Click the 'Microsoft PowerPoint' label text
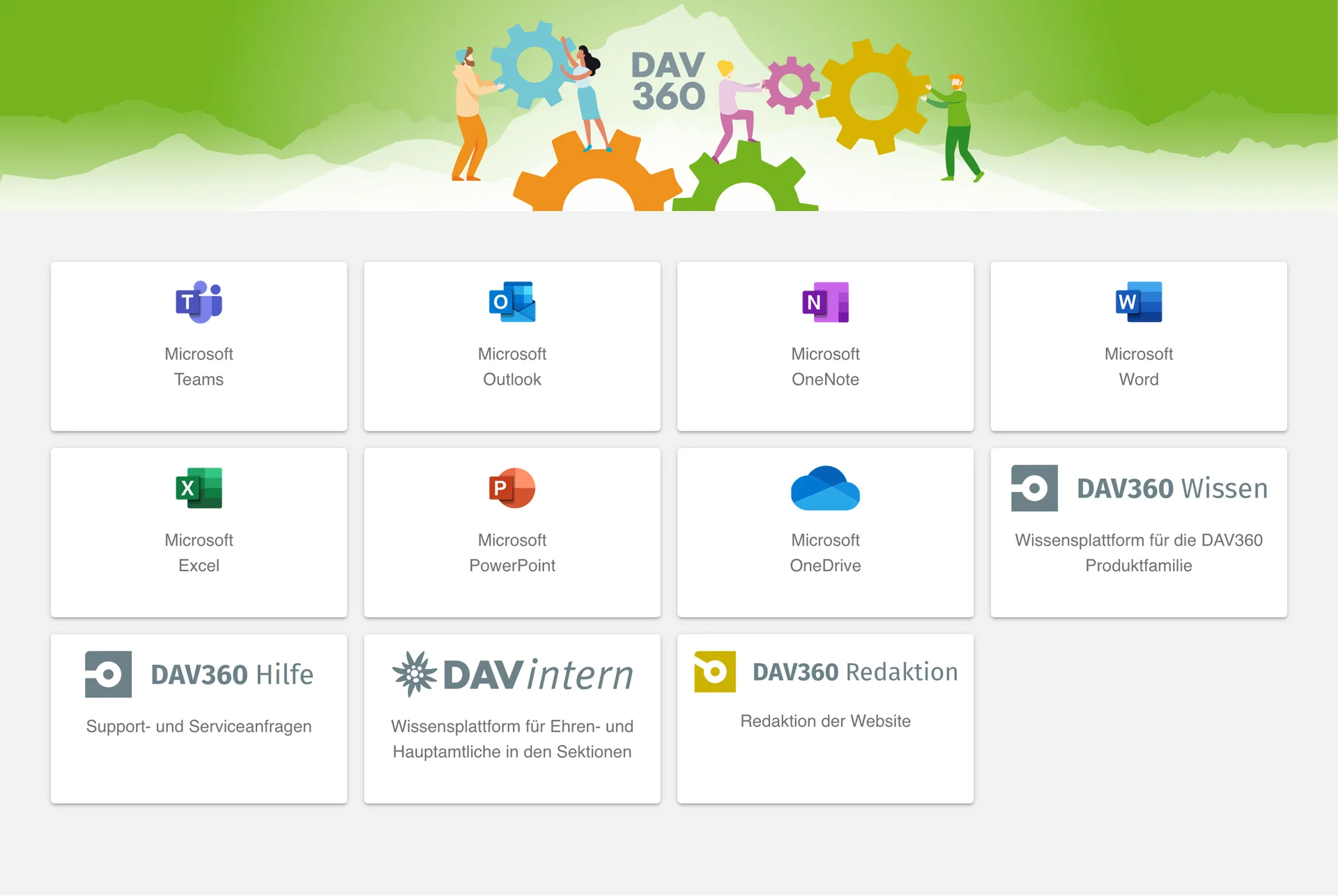The image size is (1338, 896). [x=512, y=553]
